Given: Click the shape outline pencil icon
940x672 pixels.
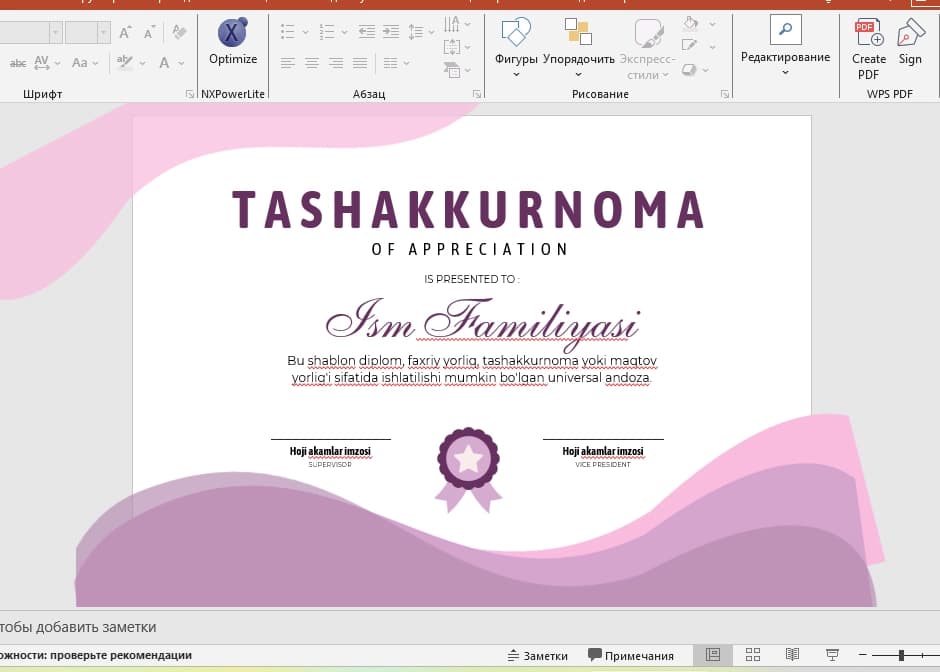Looking at the screenshot, I should 690,46.
